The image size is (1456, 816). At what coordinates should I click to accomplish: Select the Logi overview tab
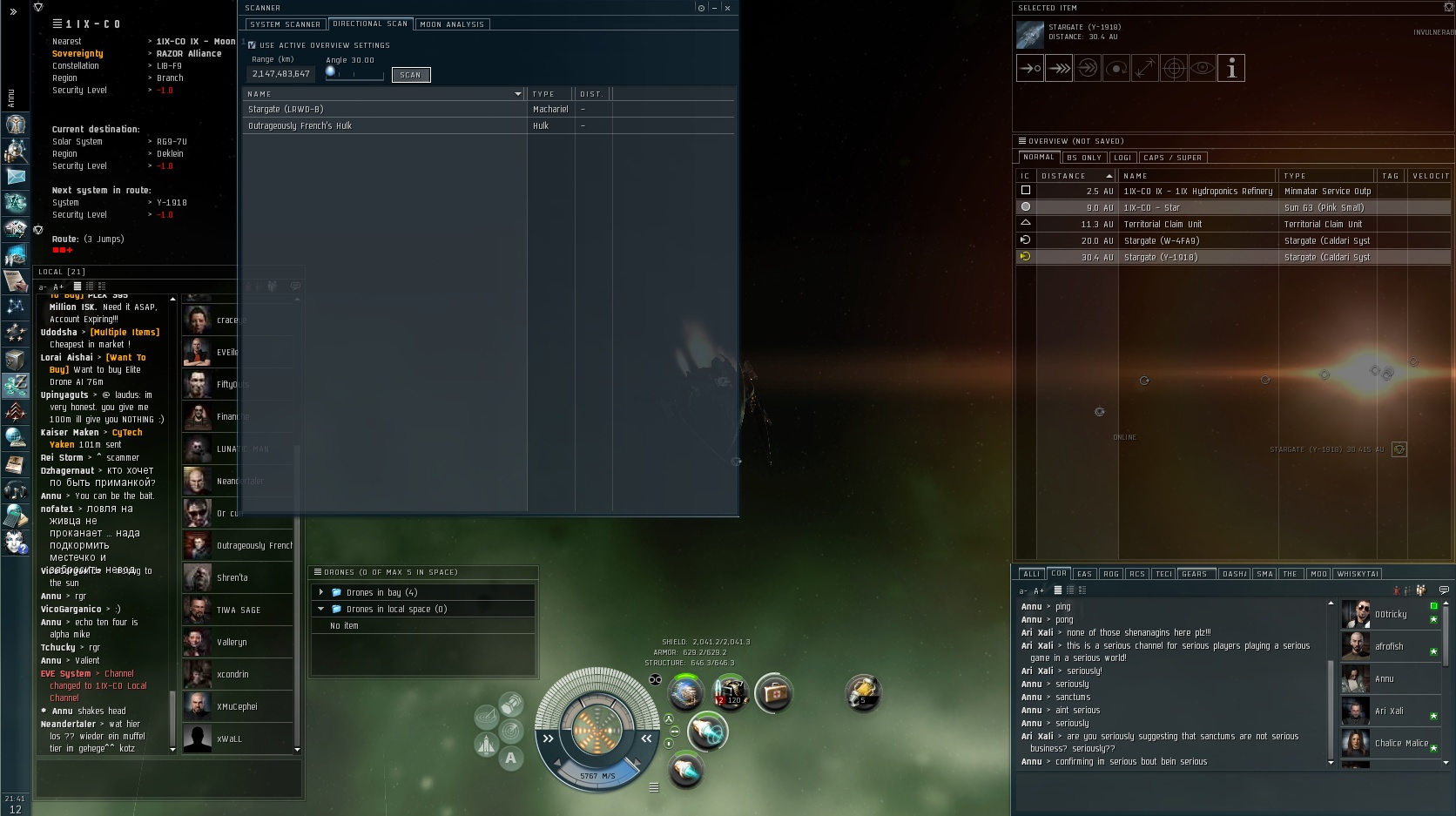[1122, 158]
